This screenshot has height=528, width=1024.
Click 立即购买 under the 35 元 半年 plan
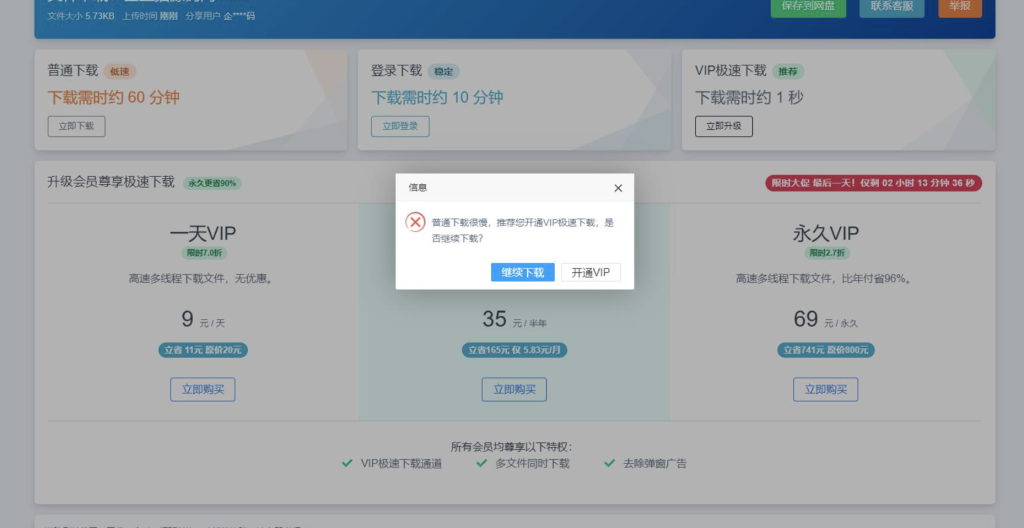(514, 389)
